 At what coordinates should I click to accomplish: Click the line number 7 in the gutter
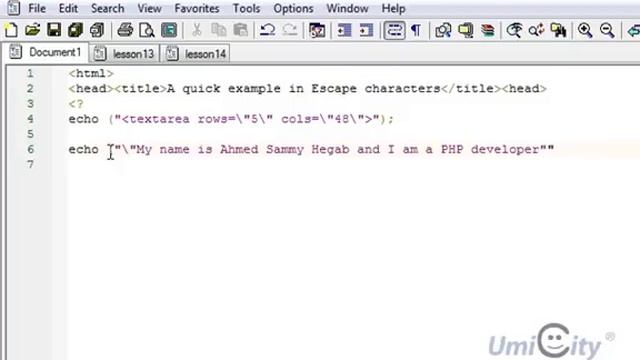(x=30, y=164)
